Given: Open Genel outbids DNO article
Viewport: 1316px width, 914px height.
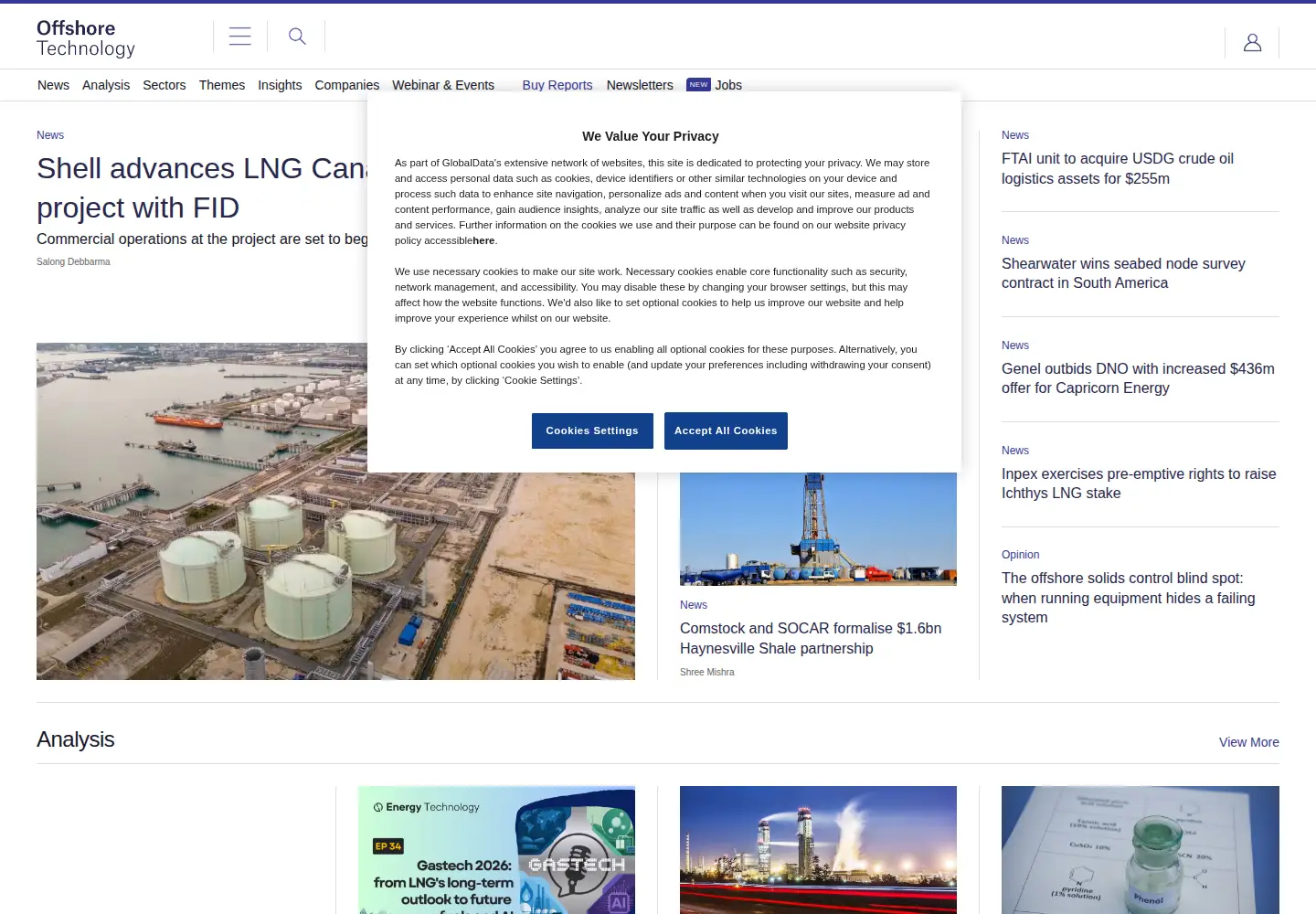Looking at the screenshot, I should click(x=1138, y=378).
